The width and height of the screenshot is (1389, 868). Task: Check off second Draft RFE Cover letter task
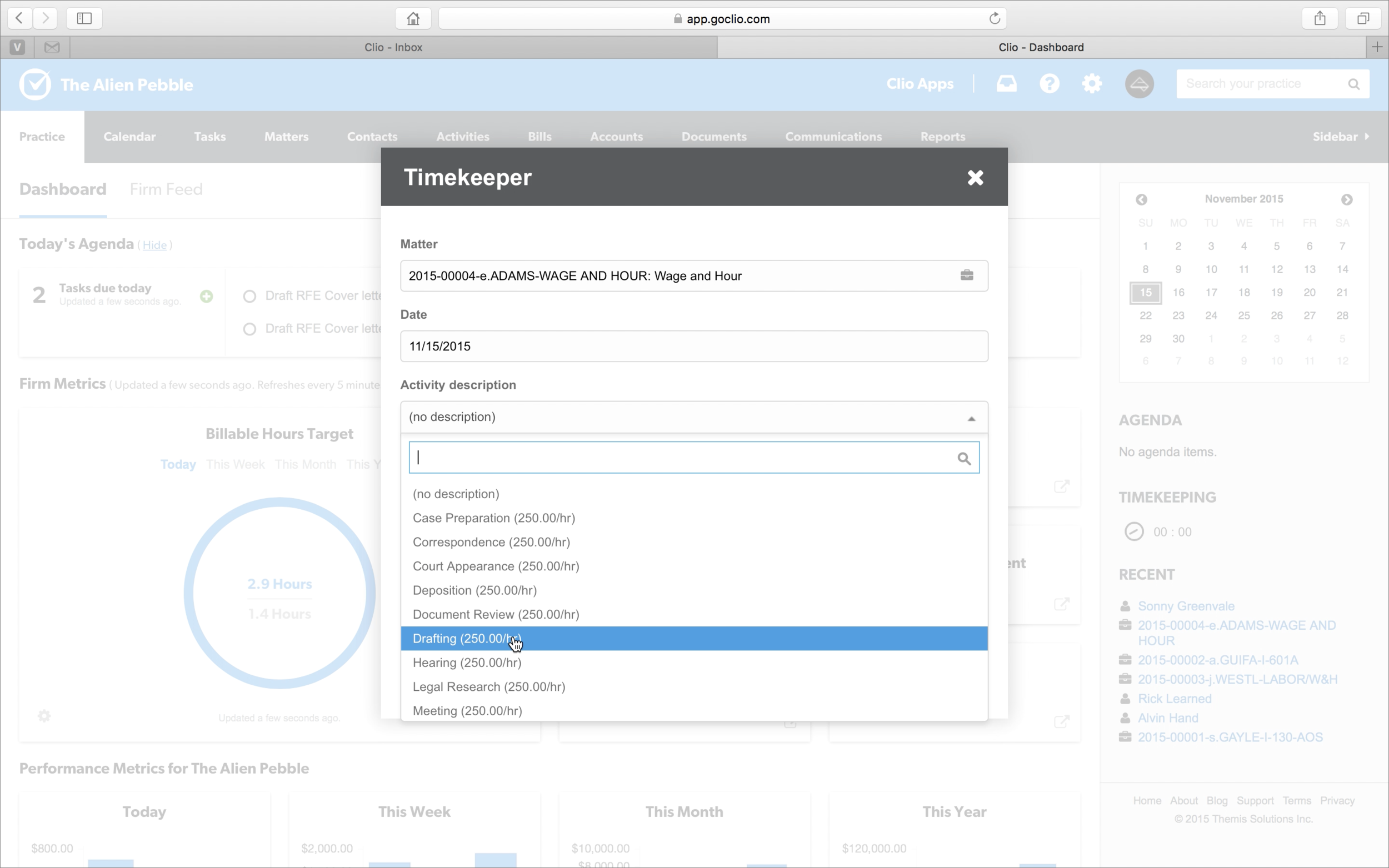[249, 329]
